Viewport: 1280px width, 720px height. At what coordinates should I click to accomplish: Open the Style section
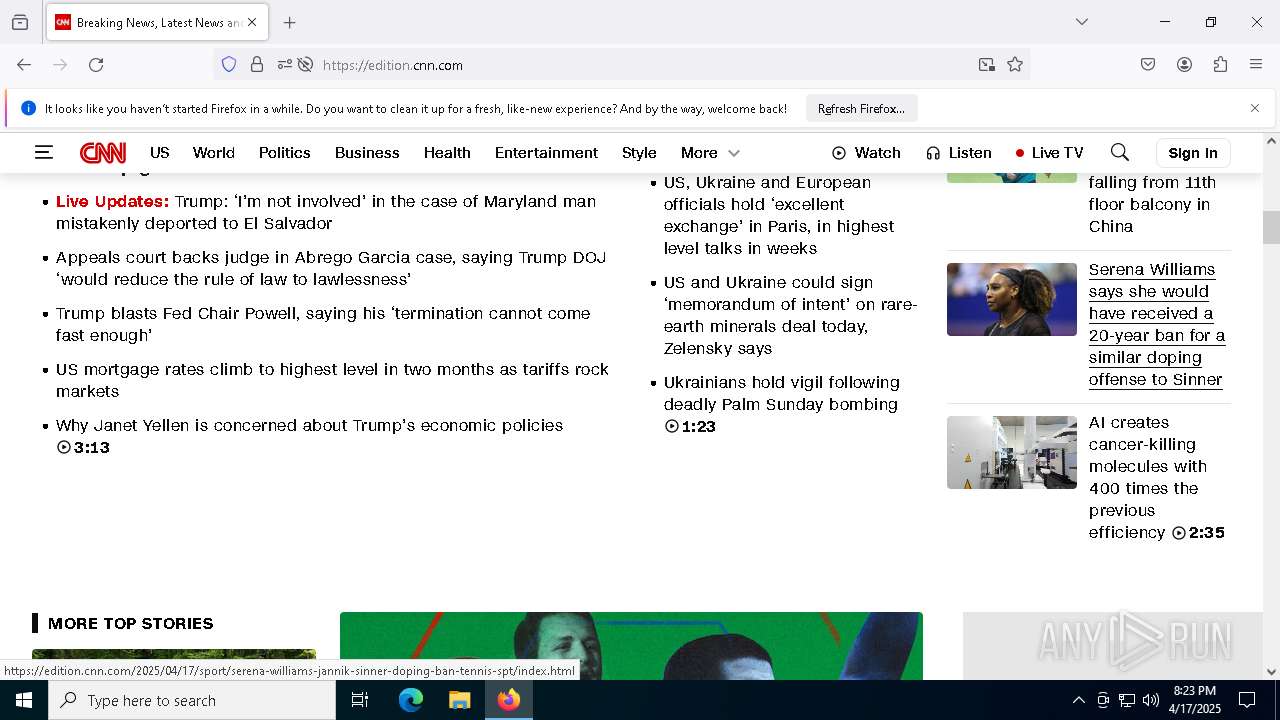click(x=639, y=153)
